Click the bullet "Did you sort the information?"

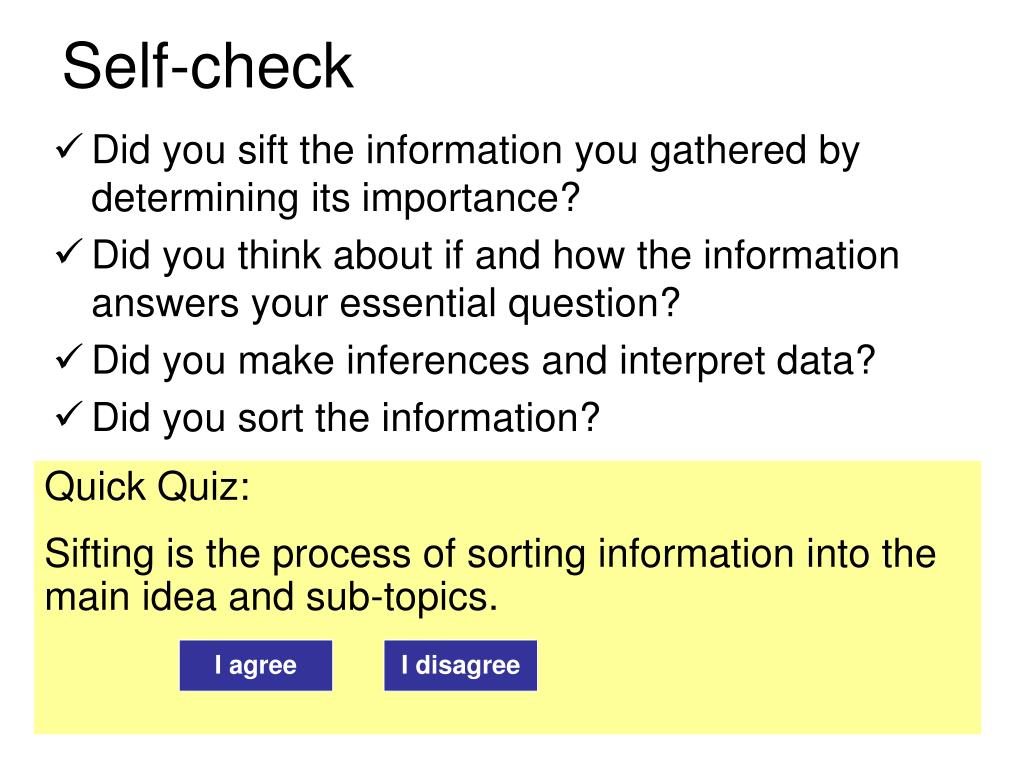tap(345, 418)
